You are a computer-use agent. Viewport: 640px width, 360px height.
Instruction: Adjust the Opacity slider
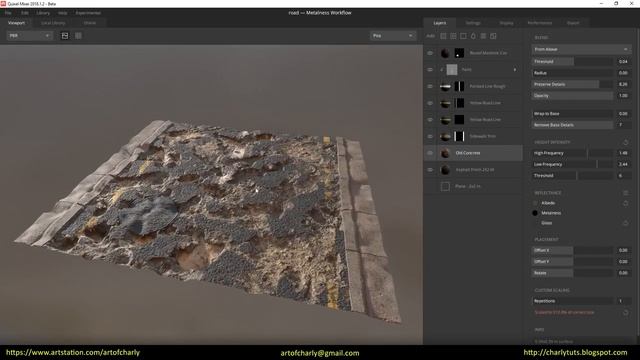[572, 96]
